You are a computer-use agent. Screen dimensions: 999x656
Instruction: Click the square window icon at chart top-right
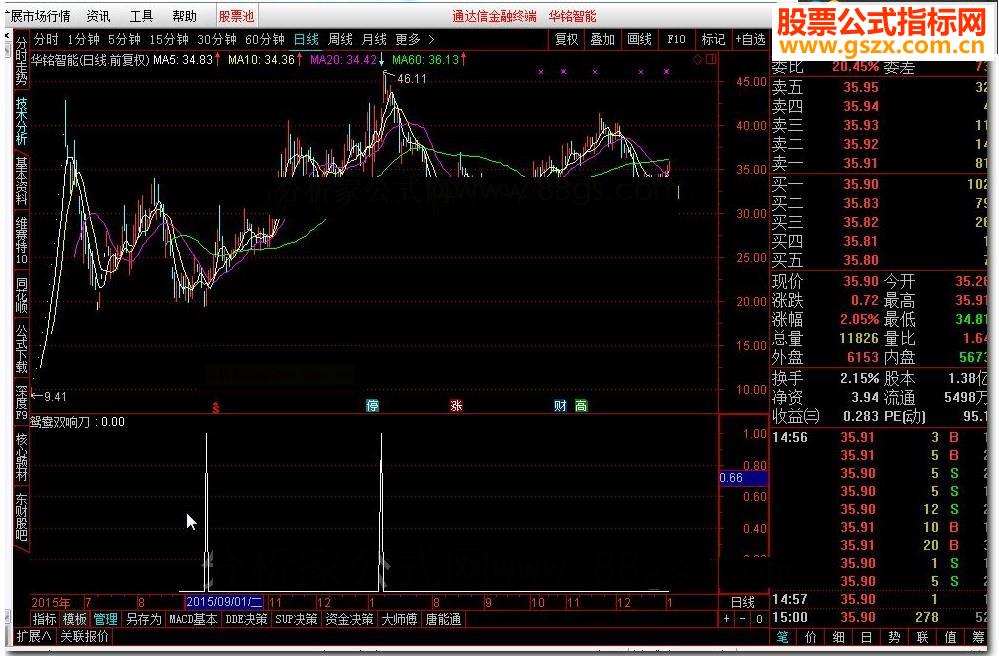(710, 59)
